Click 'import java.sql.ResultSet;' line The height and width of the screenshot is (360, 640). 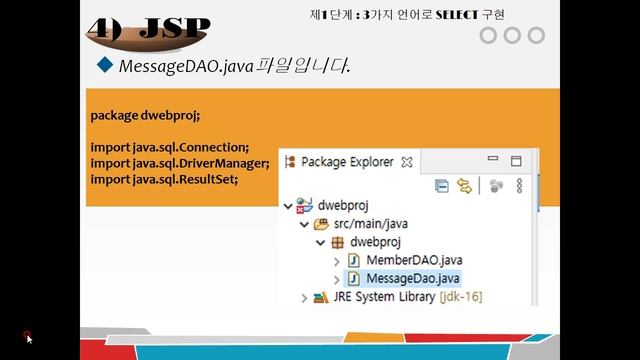tap(164, 179)
